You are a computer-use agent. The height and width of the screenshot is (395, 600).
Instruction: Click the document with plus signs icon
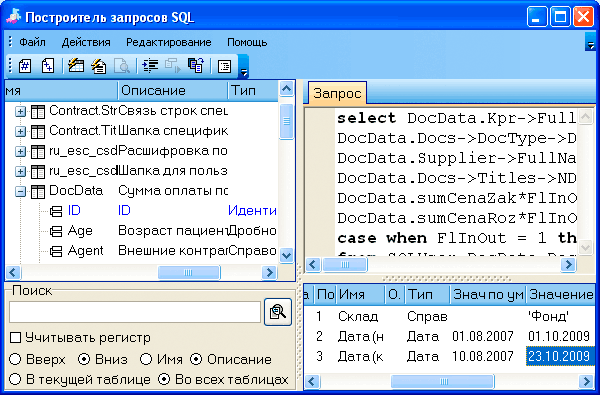point(48,66)
